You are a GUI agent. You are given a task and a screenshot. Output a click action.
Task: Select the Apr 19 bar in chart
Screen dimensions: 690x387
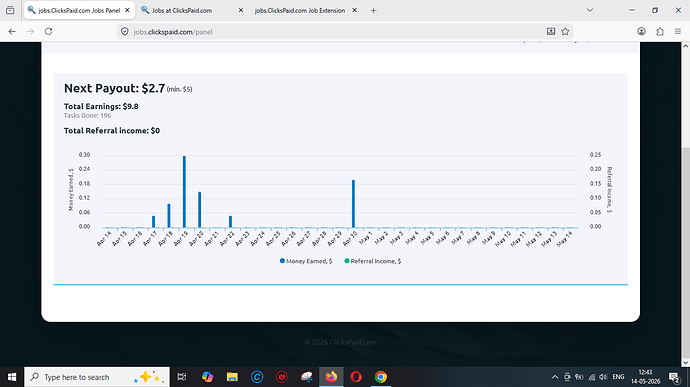pos(184,192)
